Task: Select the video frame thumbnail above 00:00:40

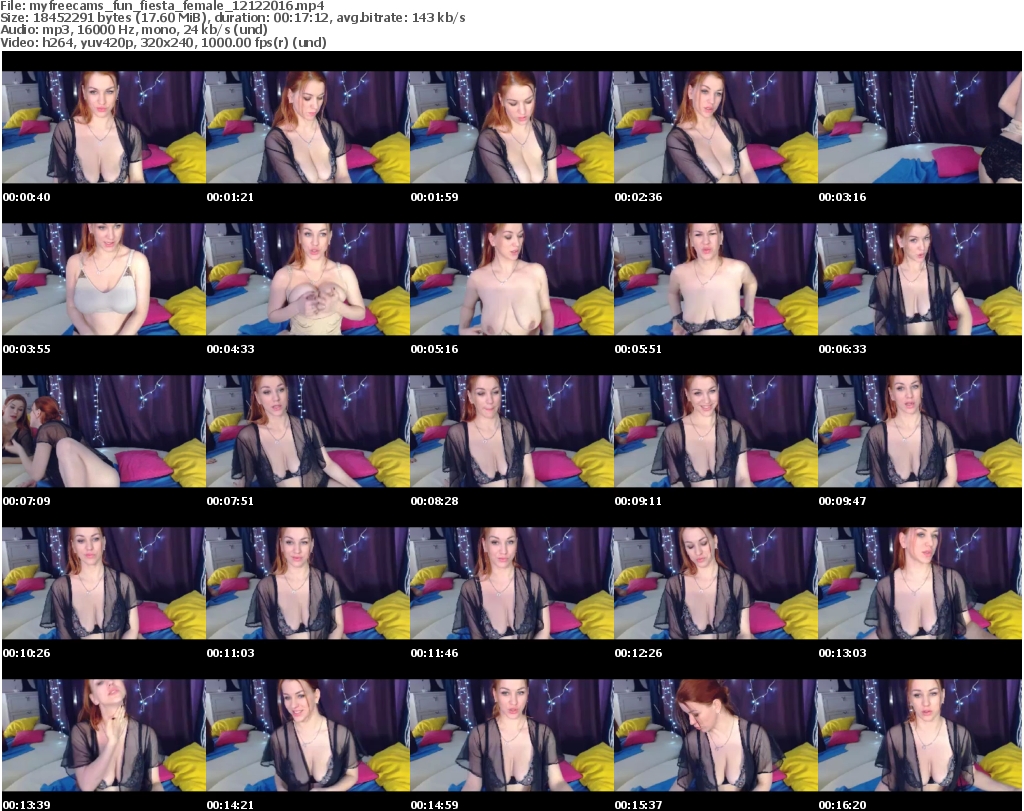Action: 104,127
